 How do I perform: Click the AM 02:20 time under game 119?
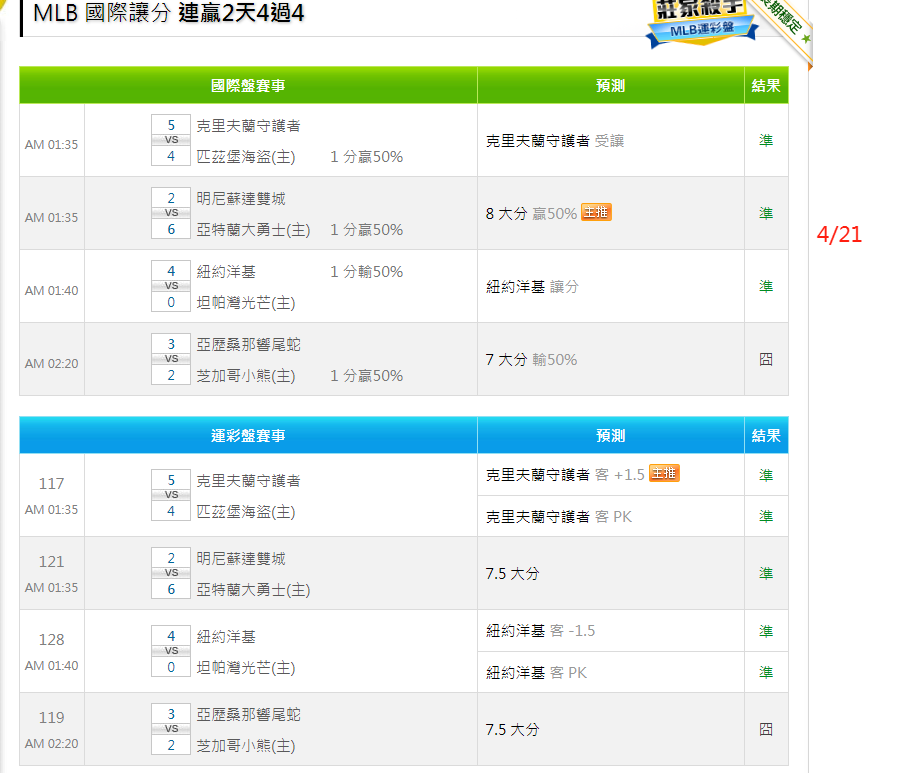51,744
